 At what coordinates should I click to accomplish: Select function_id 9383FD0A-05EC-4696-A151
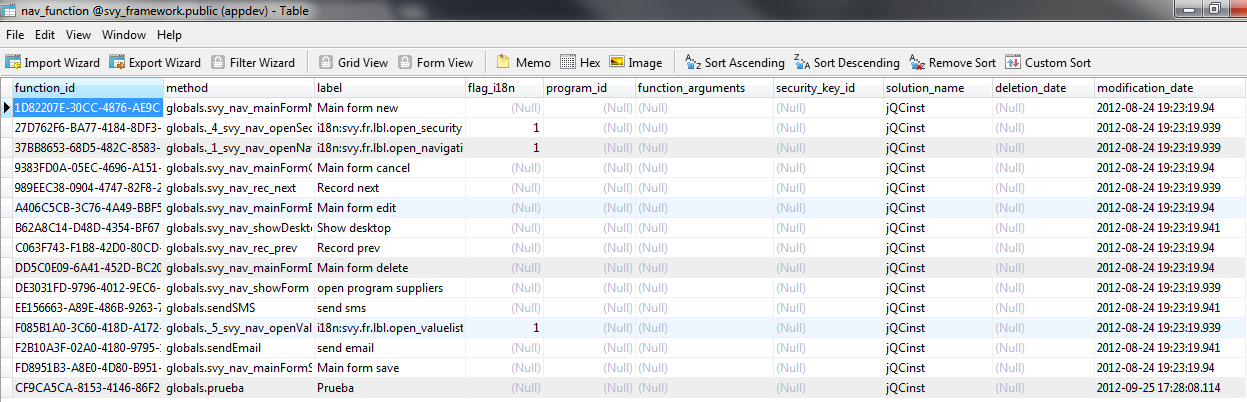pyautogui.click(x=87, y=168)
